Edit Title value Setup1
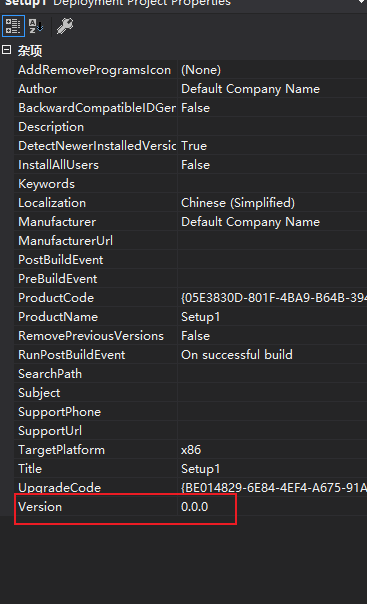 click(201, 469)
